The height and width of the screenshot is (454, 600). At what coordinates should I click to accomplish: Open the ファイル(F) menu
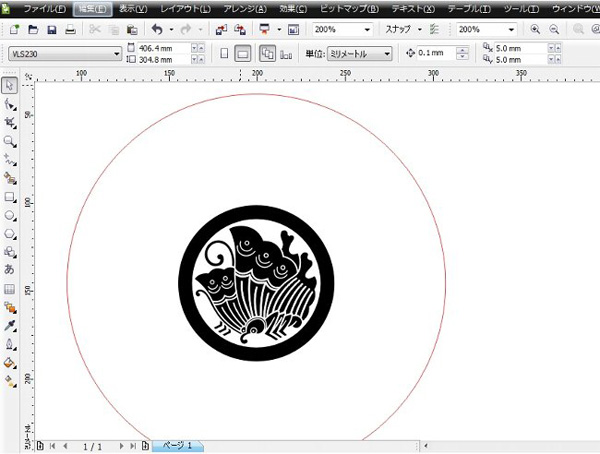pos(45,8)
